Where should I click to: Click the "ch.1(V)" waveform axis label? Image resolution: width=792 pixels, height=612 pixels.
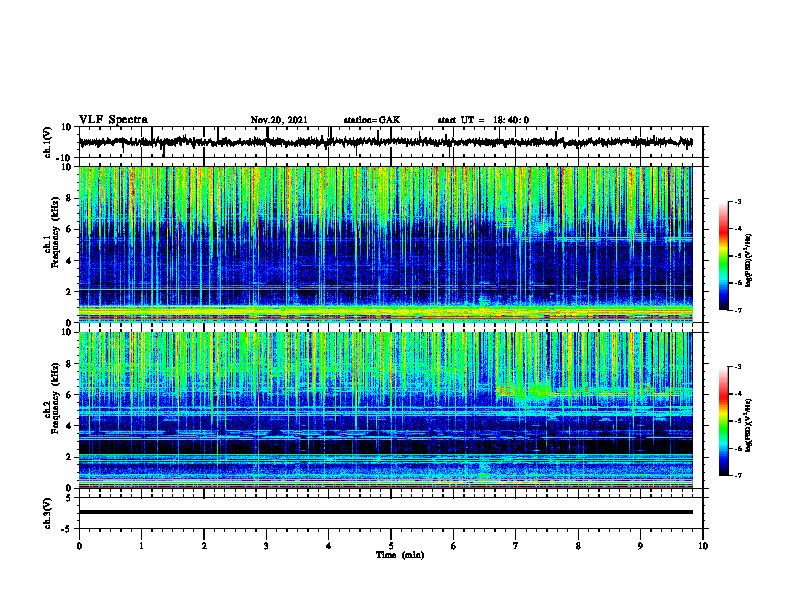pyautogui.click(x=48, y=142)
